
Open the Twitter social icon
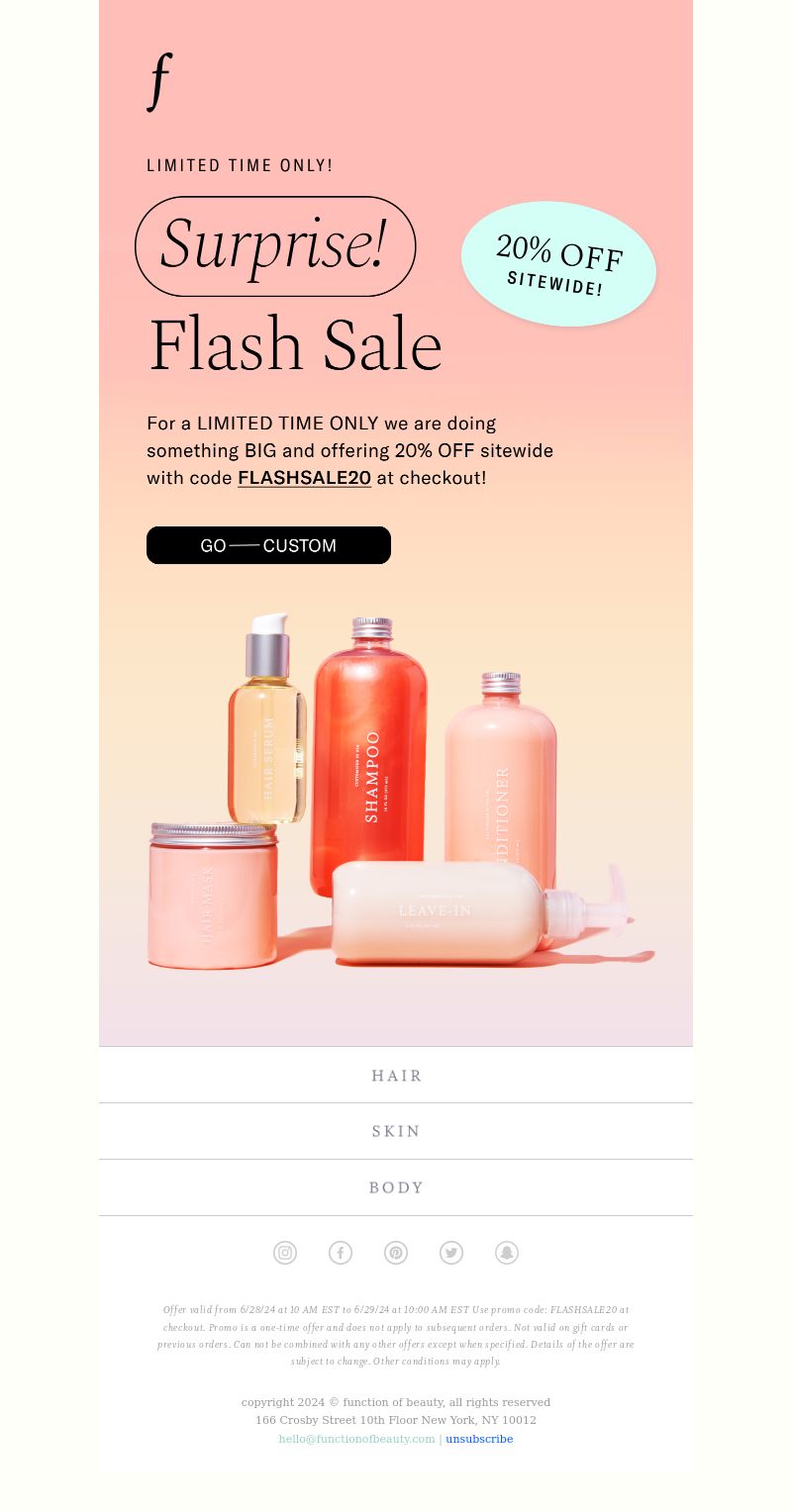coord(451,1253)
